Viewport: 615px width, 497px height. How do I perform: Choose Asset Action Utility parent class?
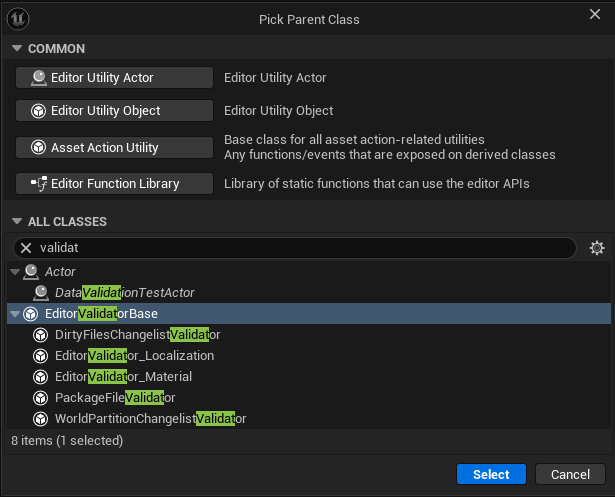click(x=114, y=148)
